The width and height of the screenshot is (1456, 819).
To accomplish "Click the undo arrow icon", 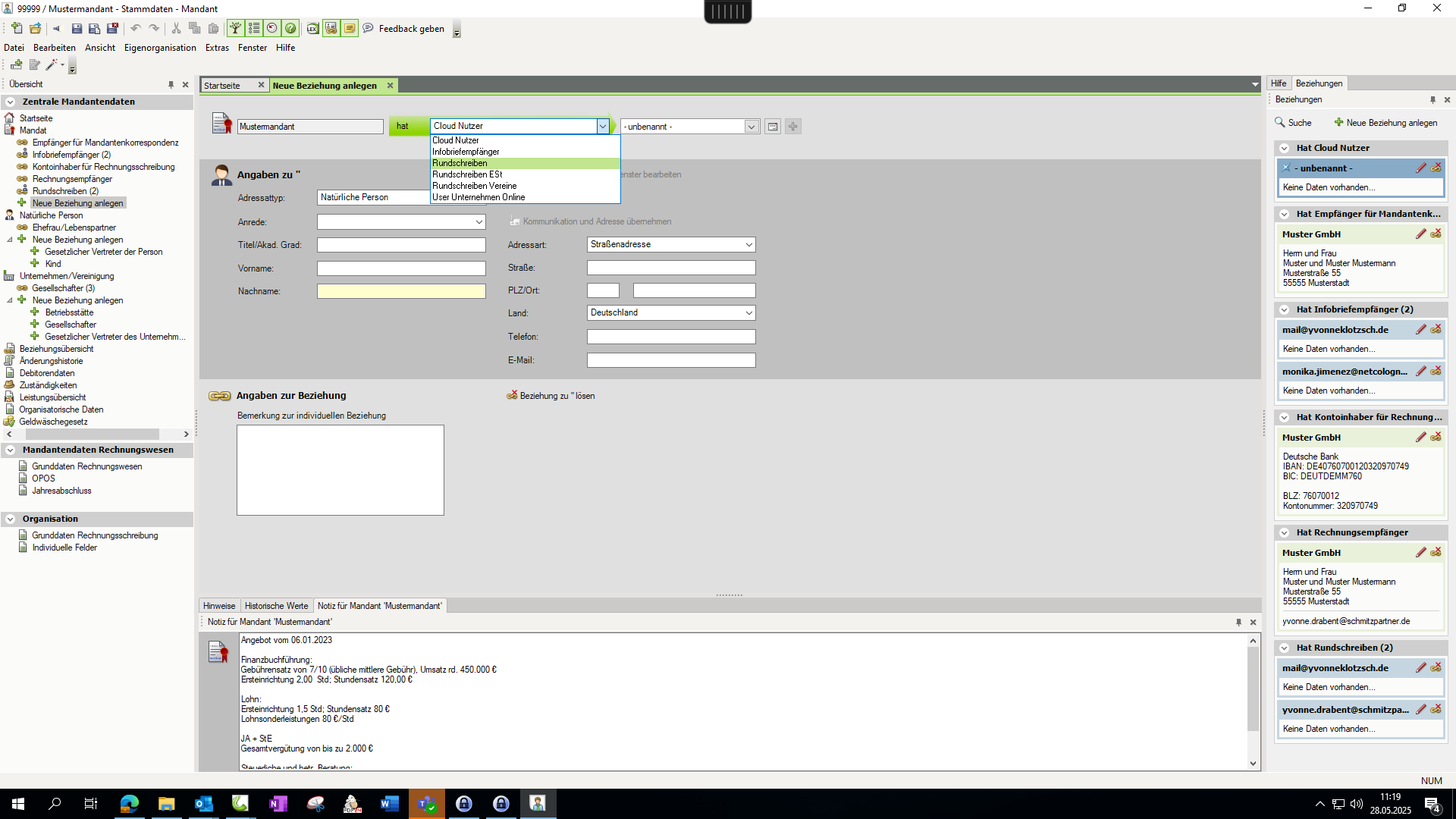I will [136, 29].
